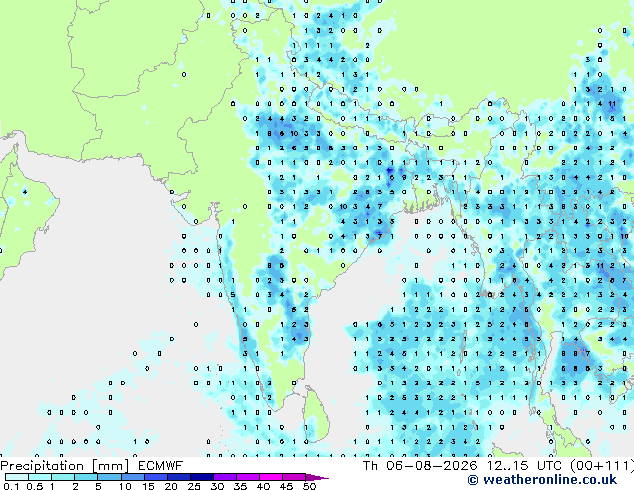This screenshot has height=490, width=634.
Task: Click legend scale label '45'
Action: 286,486
